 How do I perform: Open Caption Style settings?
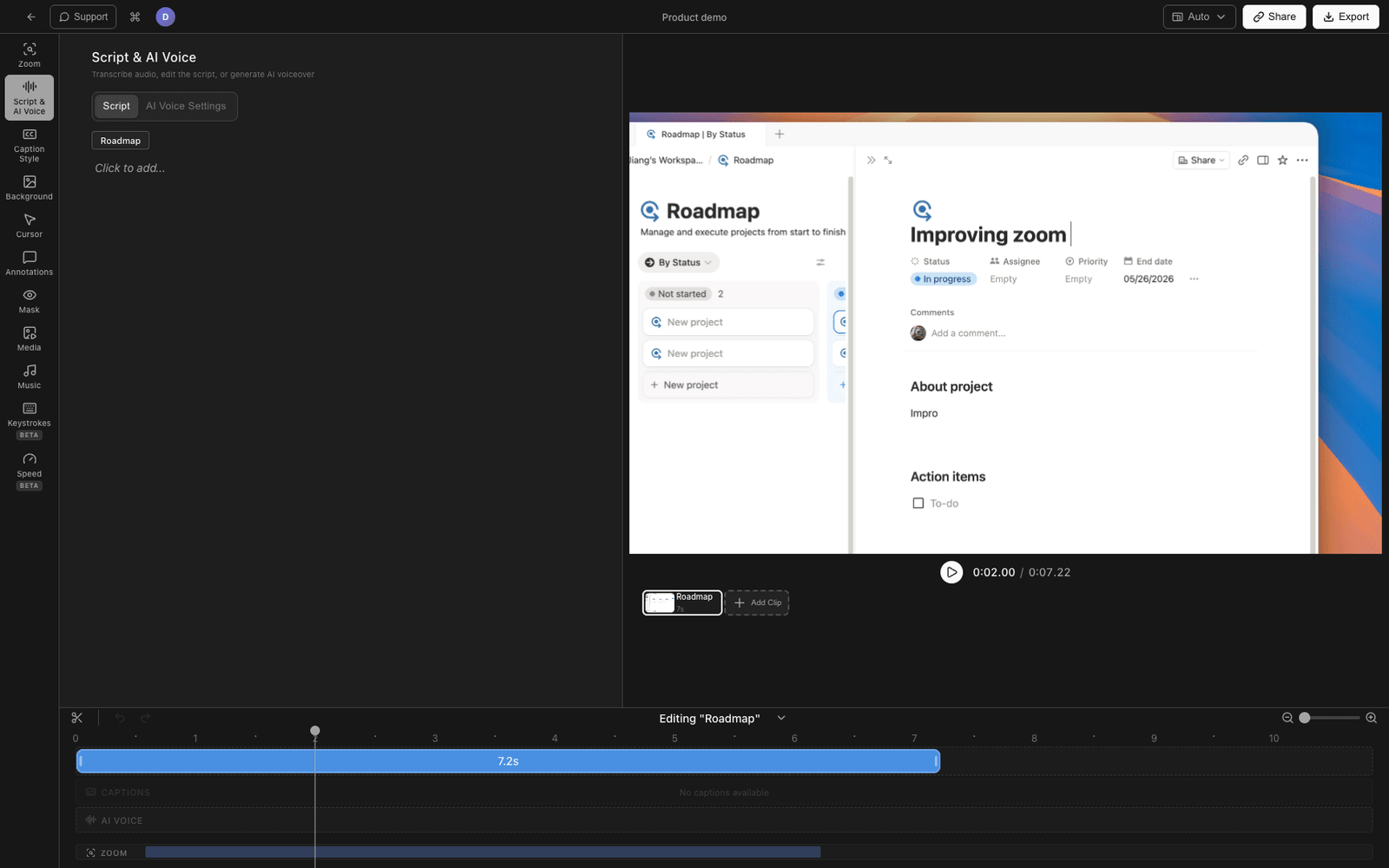pos(30,145)
